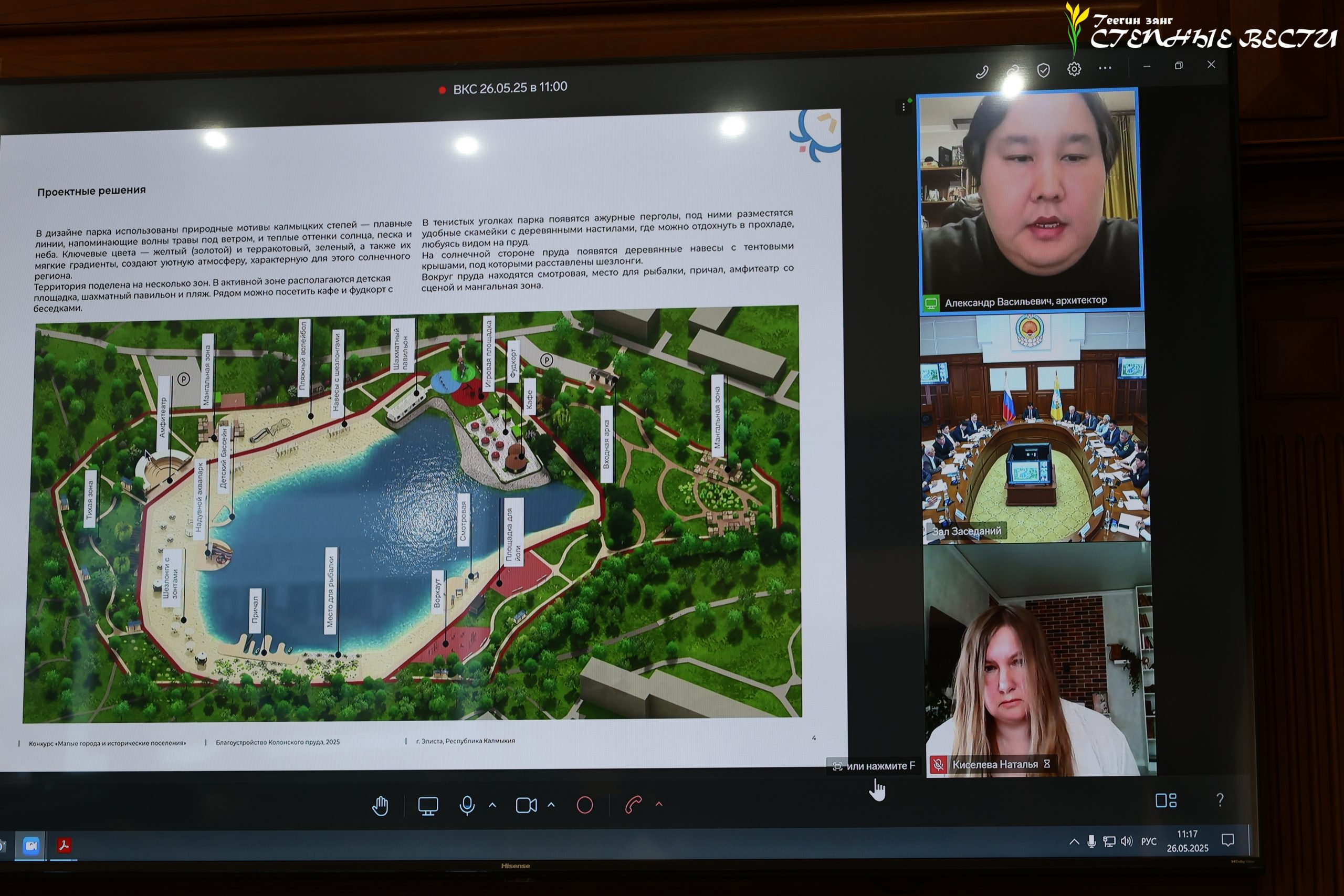Start screen sharing with monitor icon
The image size is (1344, 896).
click(x=428, y=806)
